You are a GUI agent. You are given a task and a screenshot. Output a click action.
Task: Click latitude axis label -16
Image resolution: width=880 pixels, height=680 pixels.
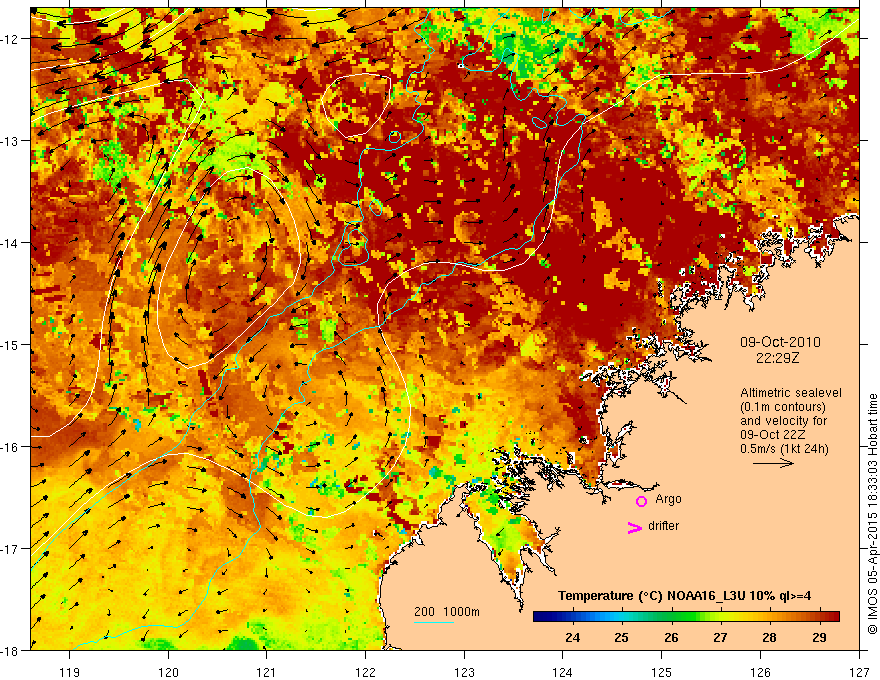pos(11,447)
